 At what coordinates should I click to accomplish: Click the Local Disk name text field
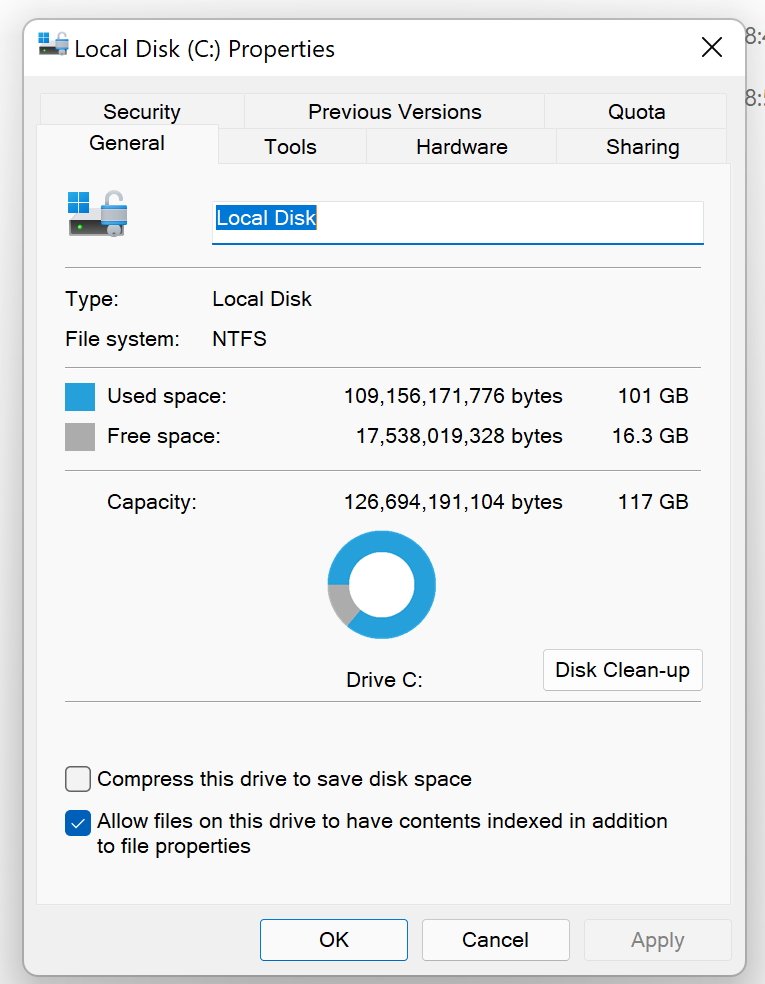457,222
